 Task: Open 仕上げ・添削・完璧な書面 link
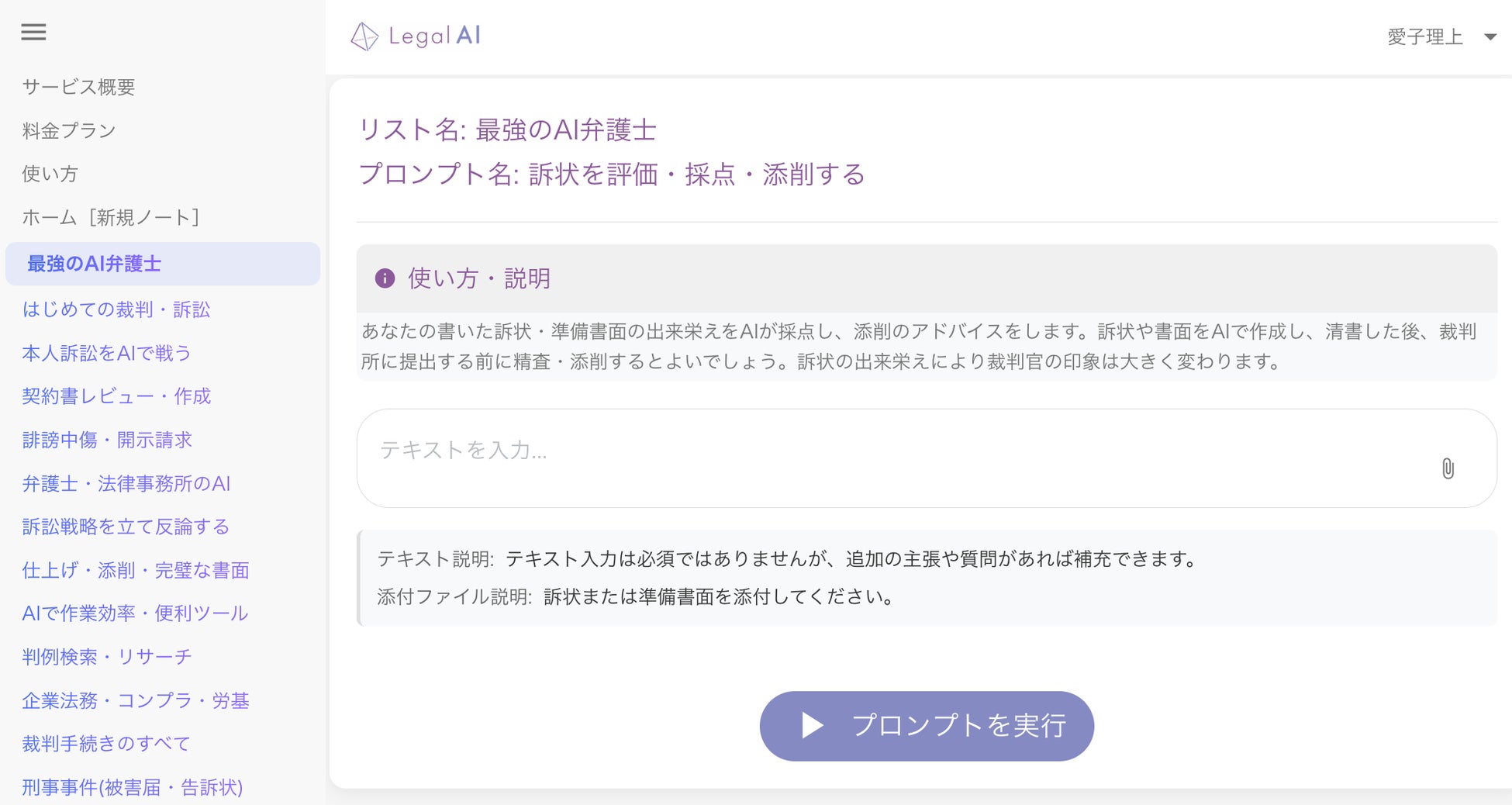pyautogui.click(x=136, y=570)
